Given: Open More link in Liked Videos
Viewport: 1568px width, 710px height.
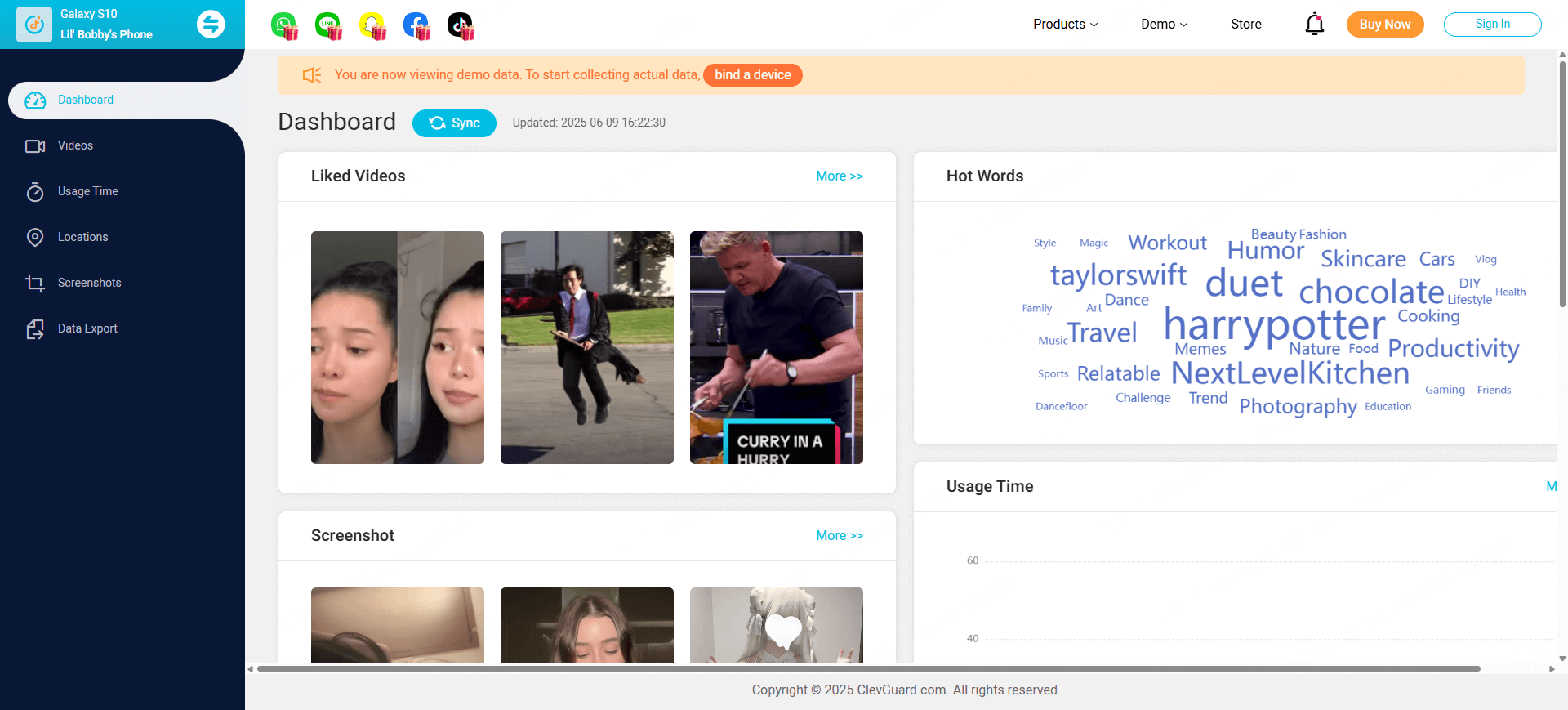Looking at the screenshot, I should (840, 176).
